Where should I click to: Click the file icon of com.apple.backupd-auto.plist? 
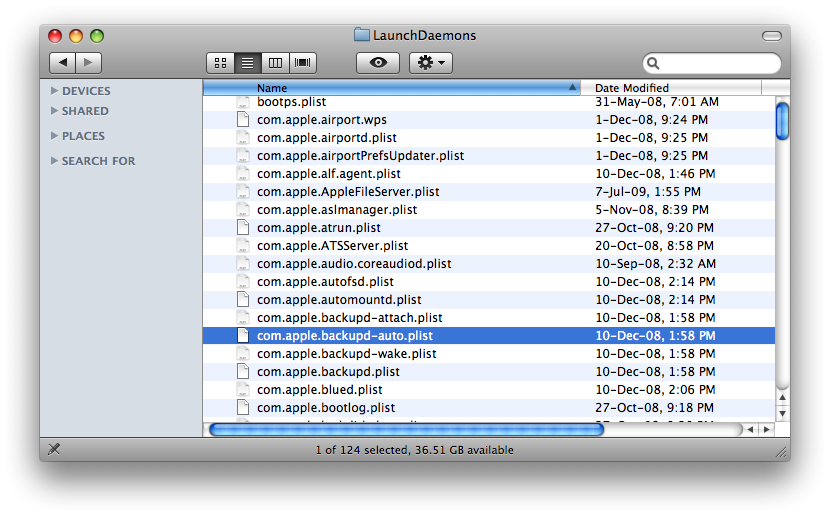[x=243, y=336]
